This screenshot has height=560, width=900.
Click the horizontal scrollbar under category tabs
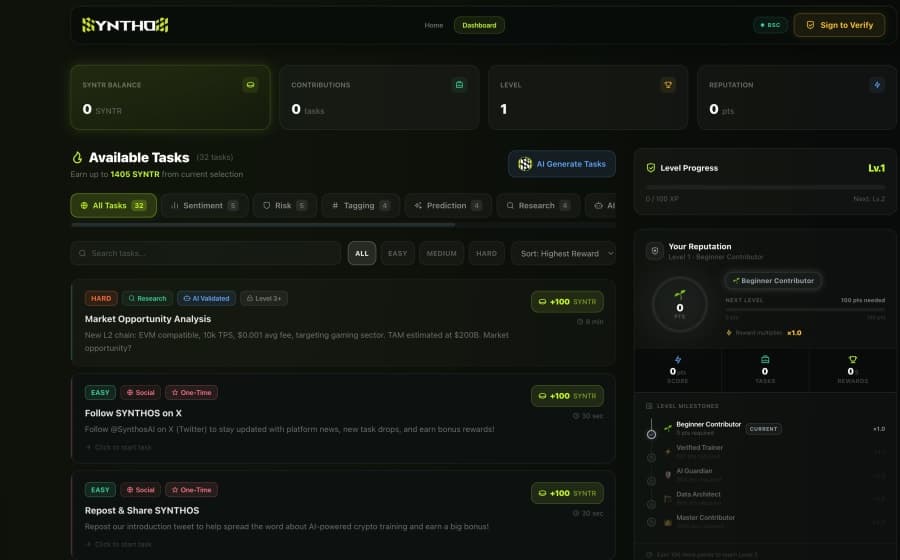click(x=263, y=225)
